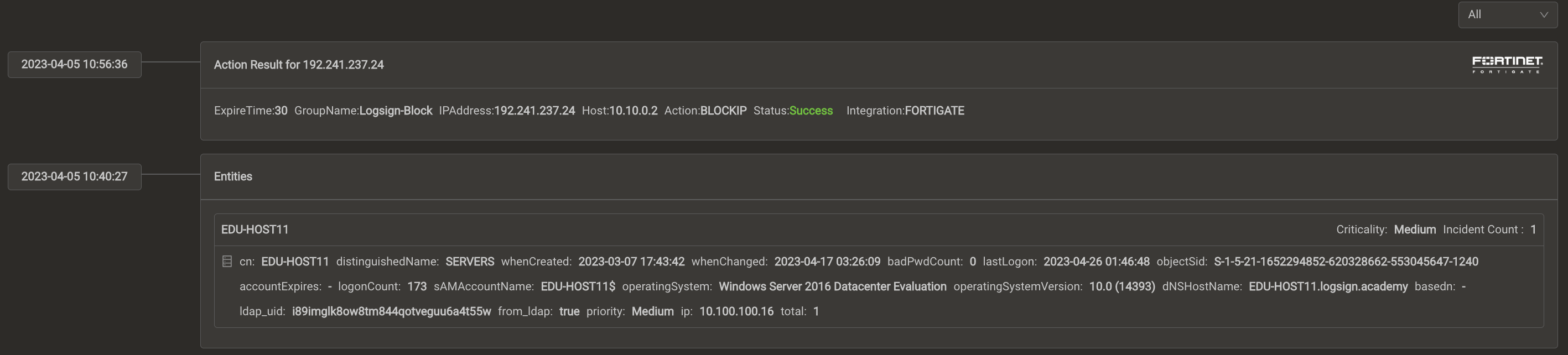Click the entity ip value 10.100.100.16
The width and height of the screenshot is (1568, 355).
tap(736, 311)
